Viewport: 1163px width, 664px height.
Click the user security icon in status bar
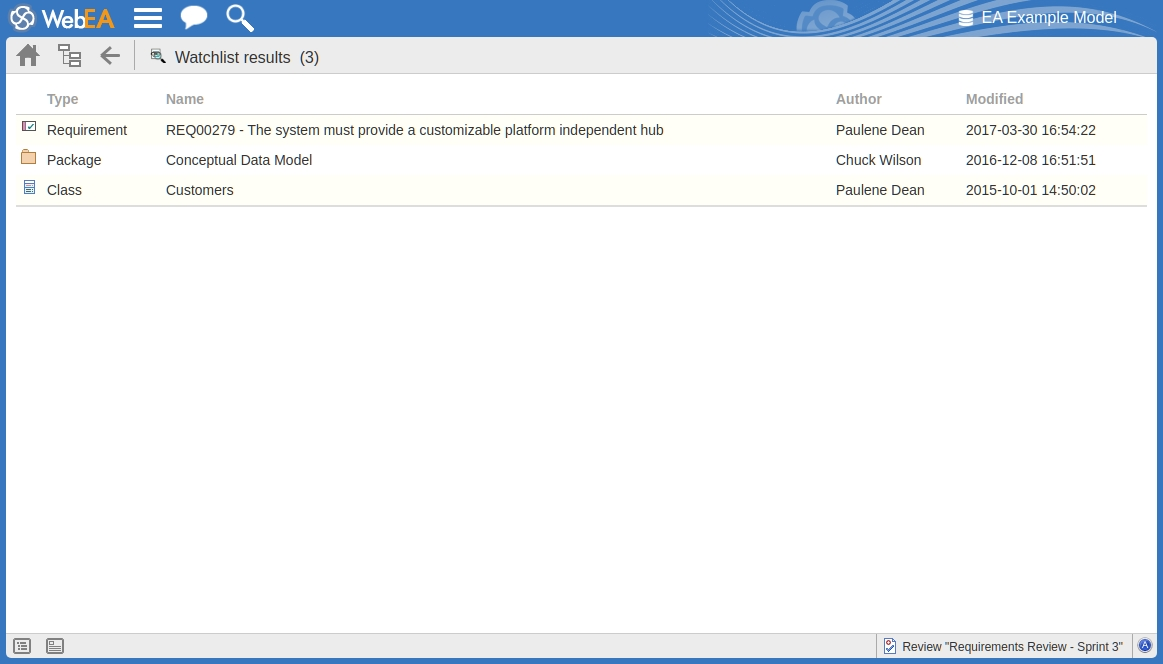(x=1145, y=646)
